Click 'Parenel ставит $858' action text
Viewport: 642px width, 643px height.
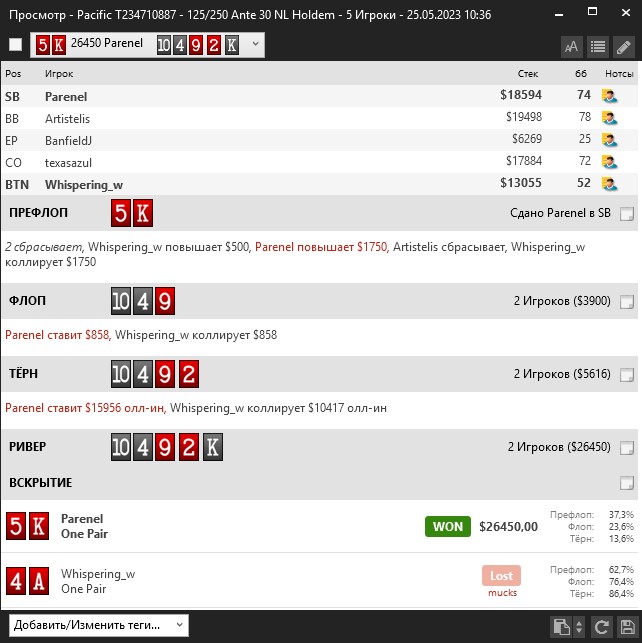pos(57,335)
